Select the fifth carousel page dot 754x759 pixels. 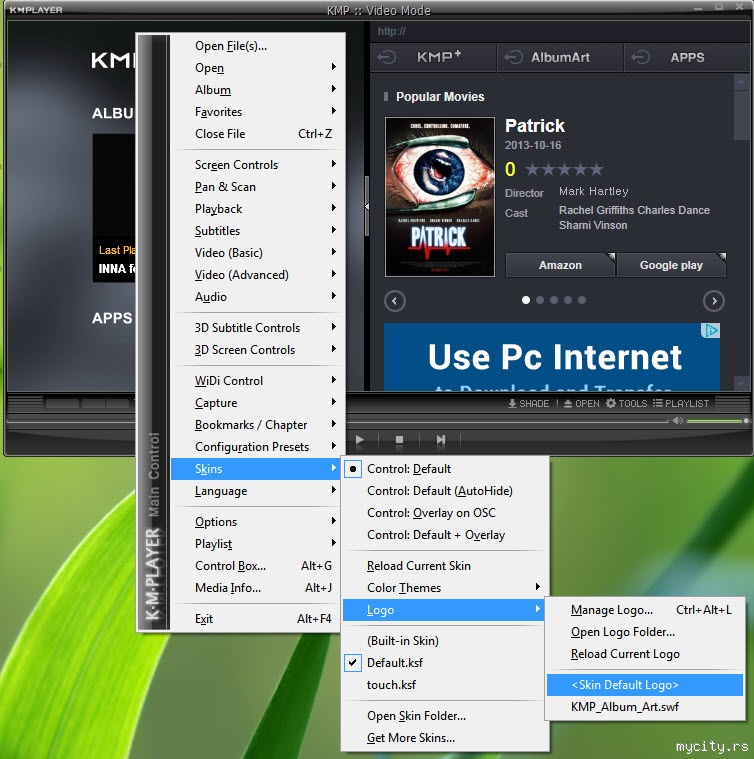[582, 300]
